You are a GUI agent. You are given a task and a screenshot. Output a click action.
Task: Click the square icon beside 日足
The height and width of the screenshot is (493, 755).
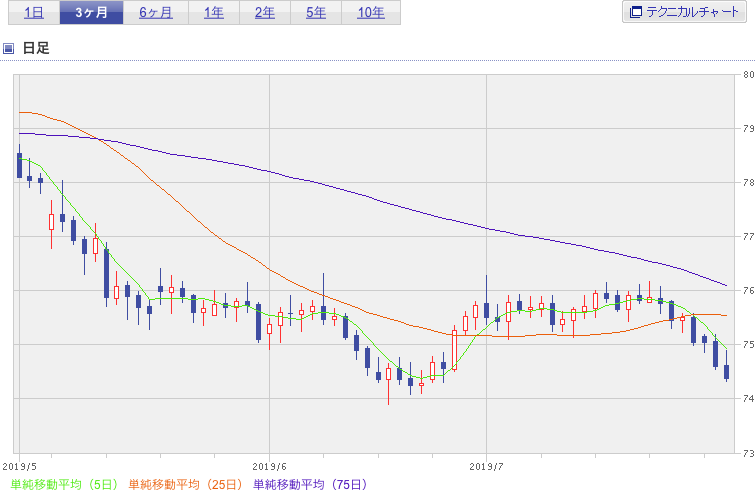pos(8,48)
